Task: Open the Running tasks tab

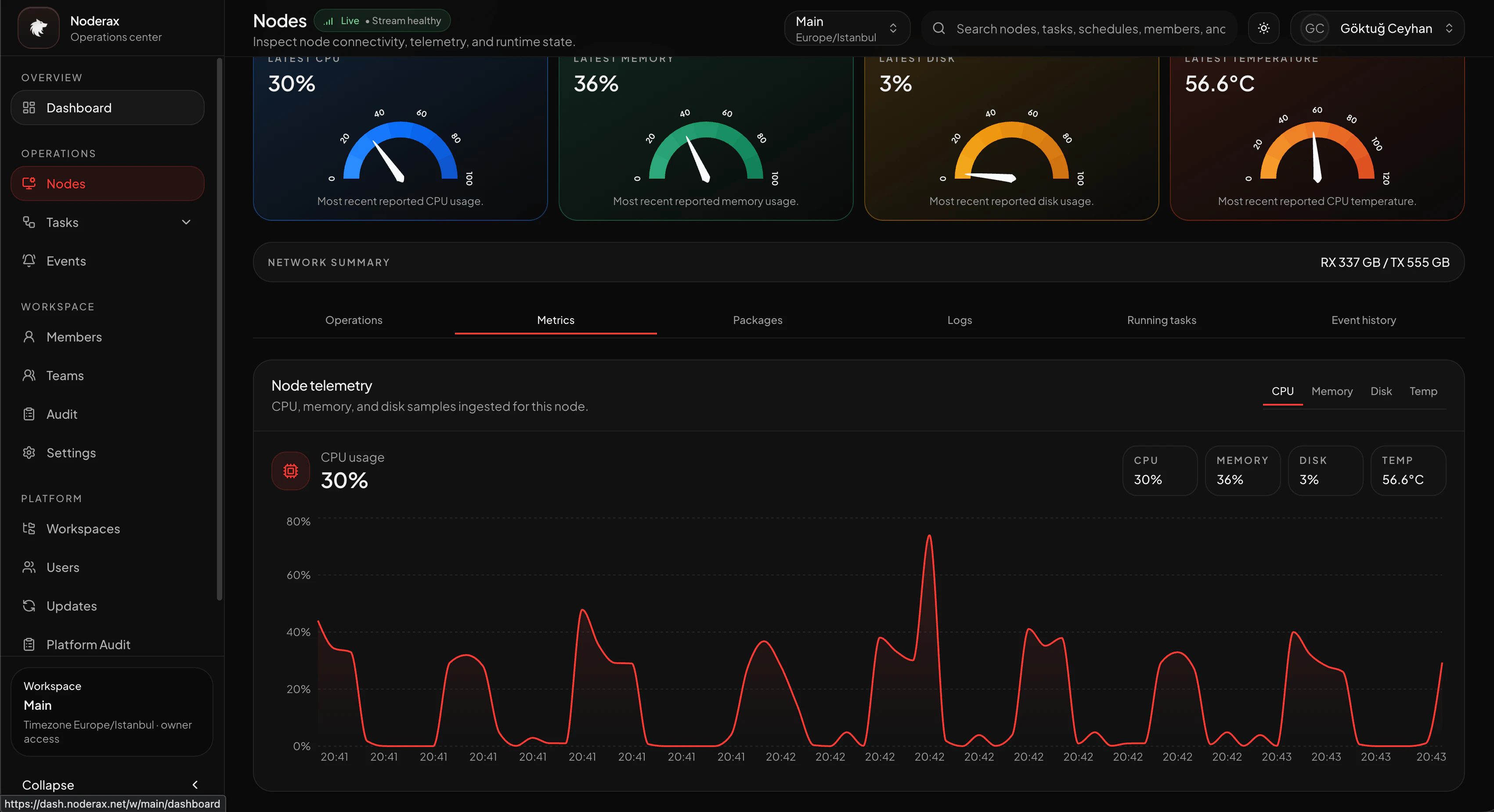Action: pyautogui.click(x=1161, y=320)
